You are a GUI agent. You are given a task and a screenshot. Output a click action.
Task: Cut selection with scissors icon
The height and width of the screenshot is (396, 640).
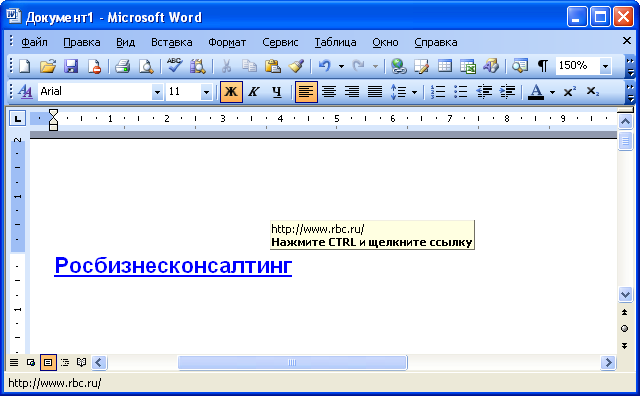[226, 66]
